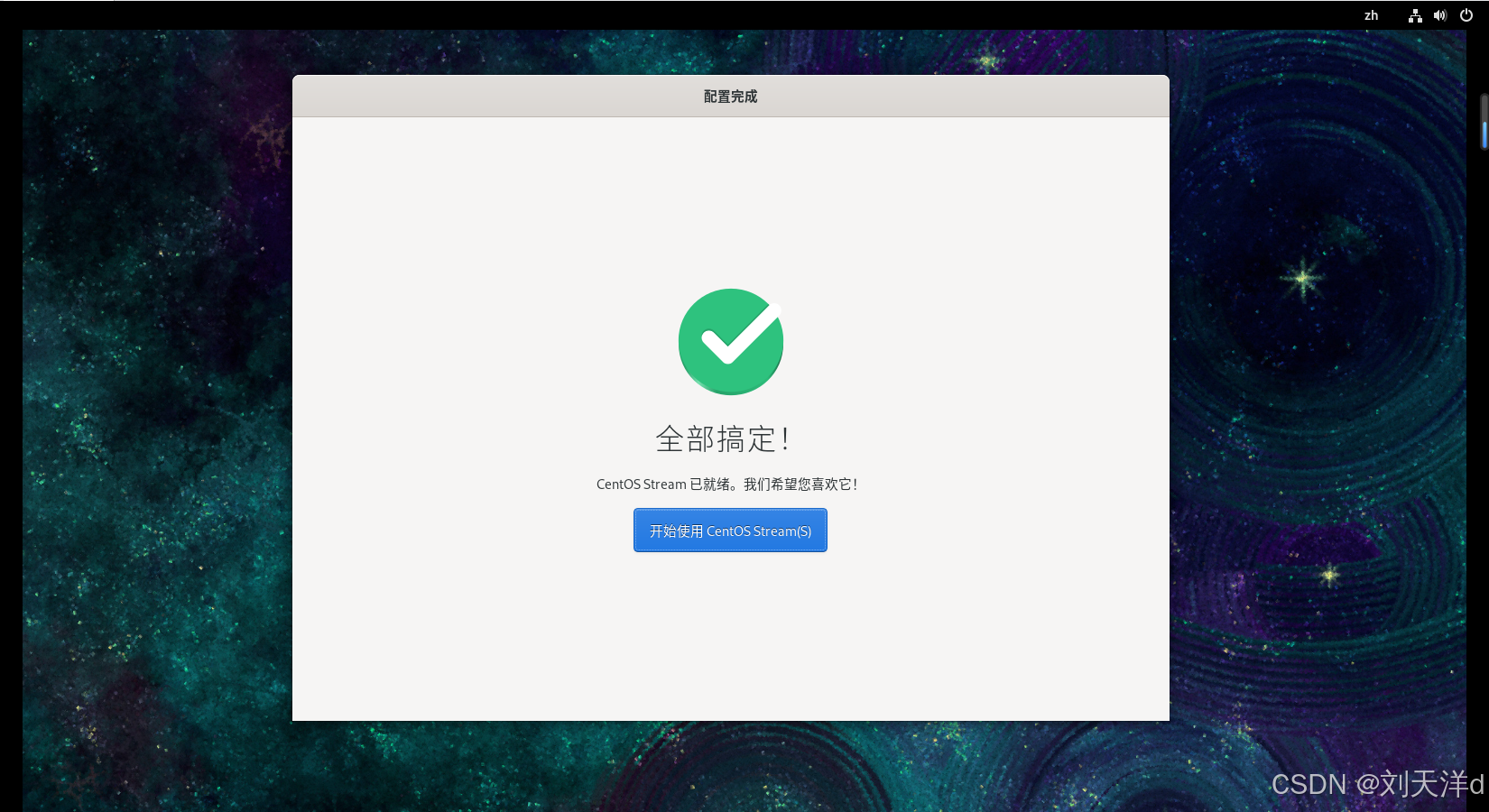Click the CentOS Stream 已就绪 message text
This screenshot has height=812, width=1489.
click(727, 484)
